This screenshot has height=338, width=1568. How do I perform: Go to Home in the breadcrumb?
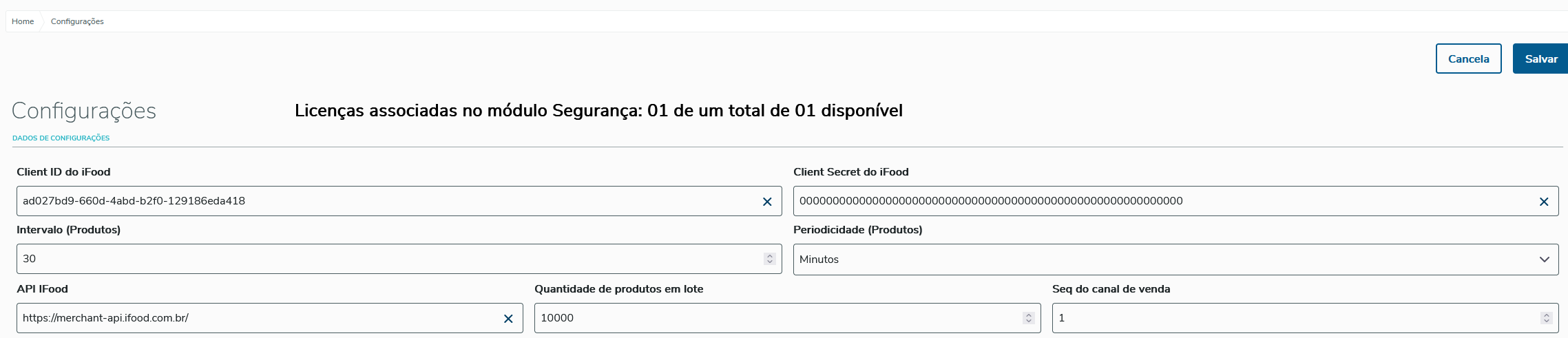pos(23,21)
